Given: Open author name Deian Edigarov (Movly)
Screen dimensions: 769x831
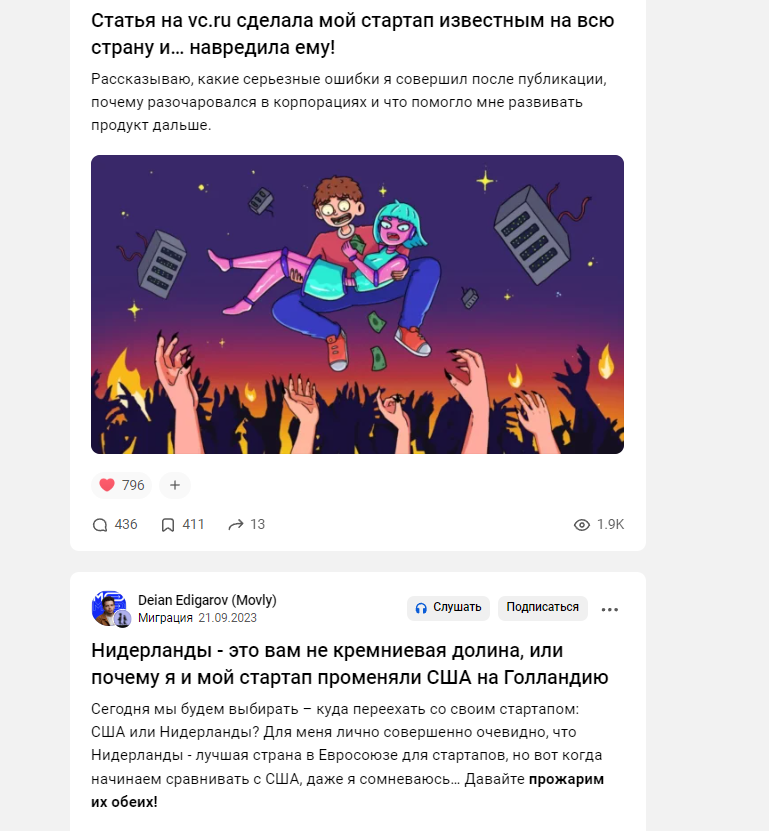Looking at the screenshot, I should click(207, 600).
